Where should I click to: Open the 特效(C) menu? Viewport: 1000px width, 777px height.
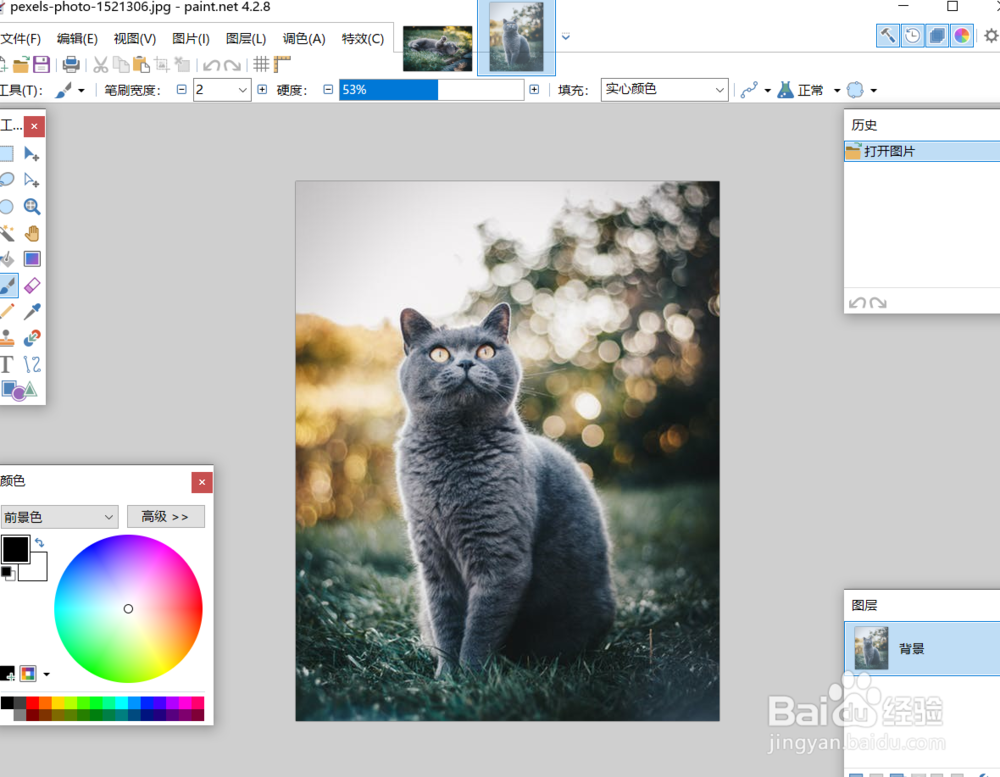click(363, 38)
